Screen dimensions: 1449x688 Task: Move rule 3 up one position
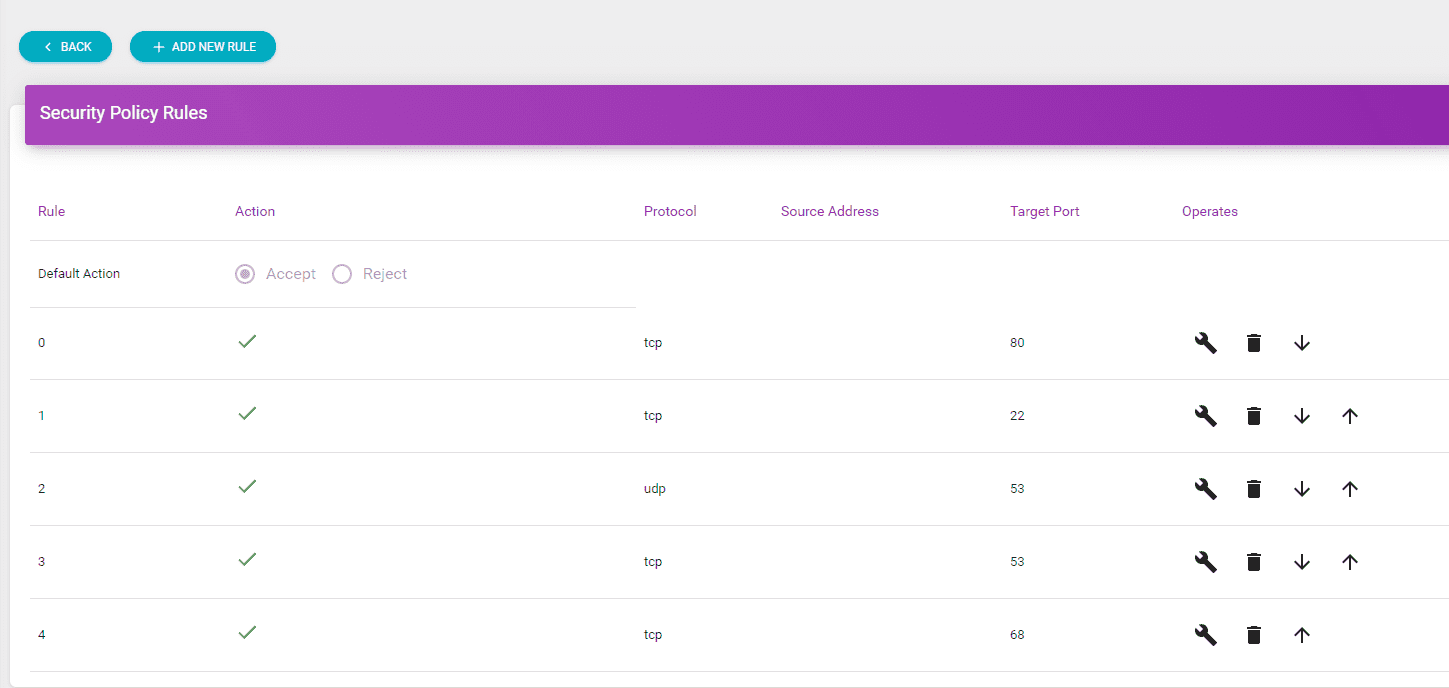coord(1349,562)
